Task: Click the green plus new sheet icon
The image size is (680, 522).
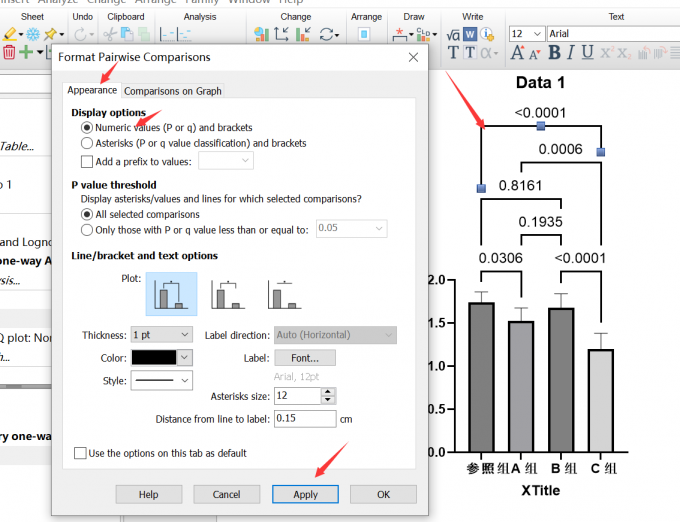Action: [26, 52]
